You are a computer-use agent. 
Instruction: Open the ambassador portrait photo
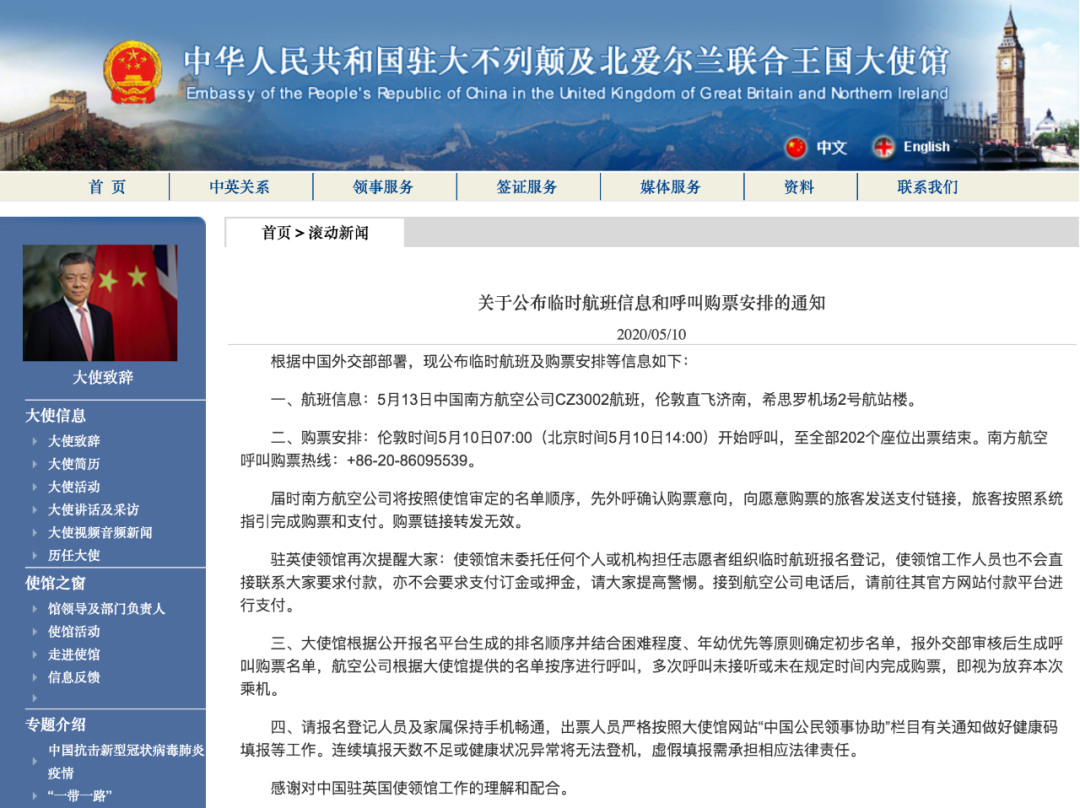100,302
